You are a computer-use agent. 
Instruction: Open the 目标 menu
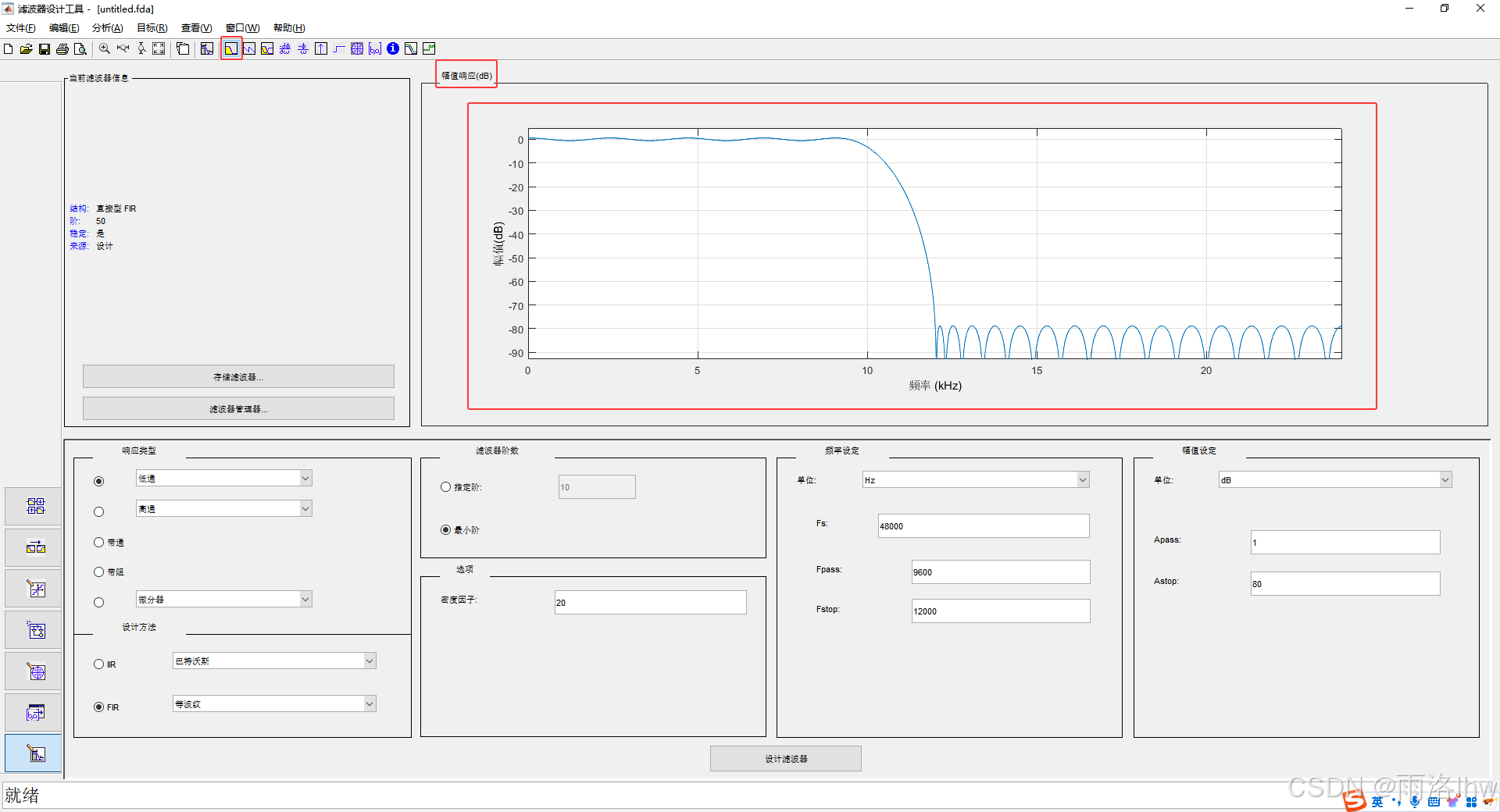pos(152,28)
